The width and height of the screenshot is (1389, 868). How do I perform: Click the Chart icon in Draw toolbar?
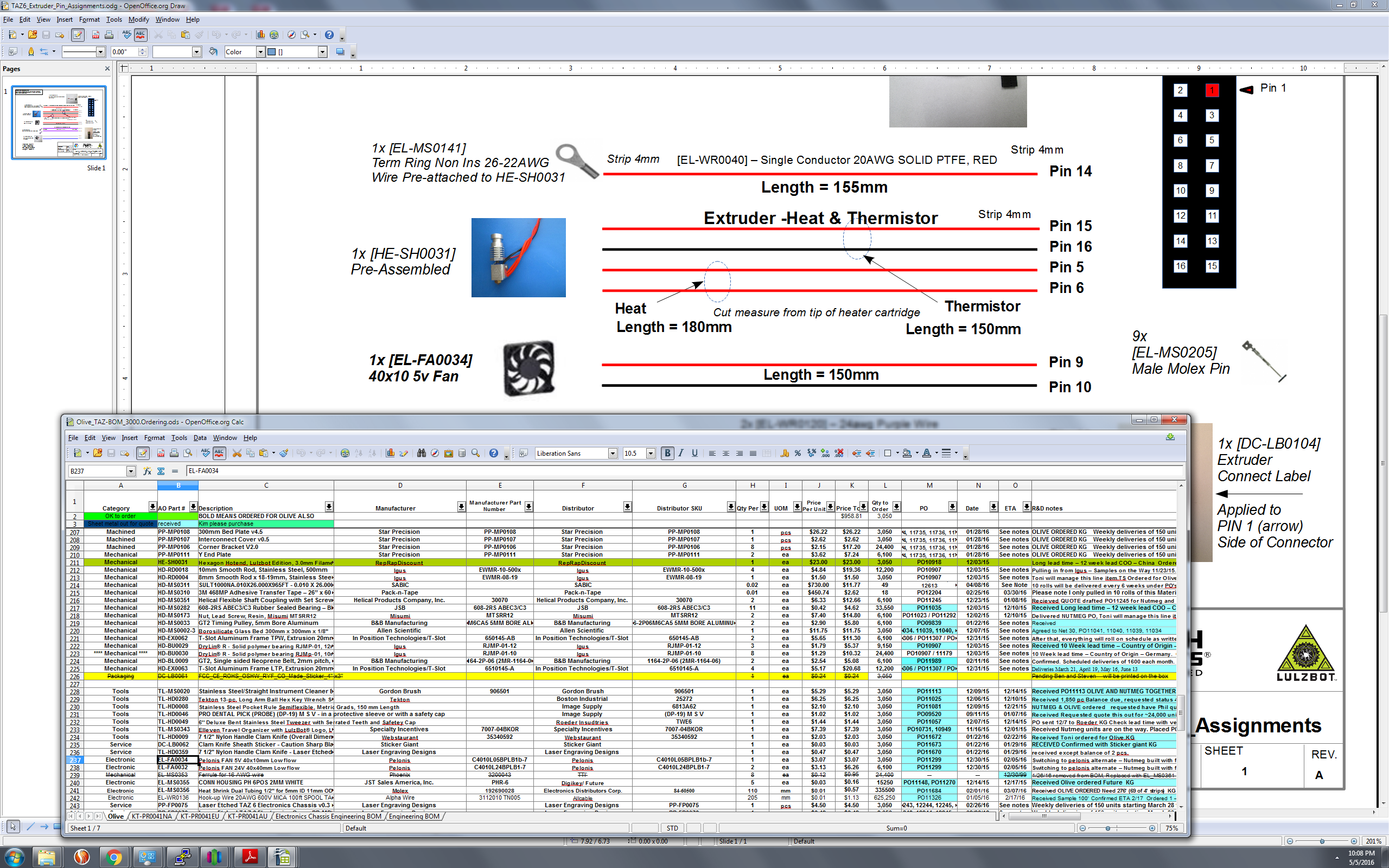[x=260, y=35]
